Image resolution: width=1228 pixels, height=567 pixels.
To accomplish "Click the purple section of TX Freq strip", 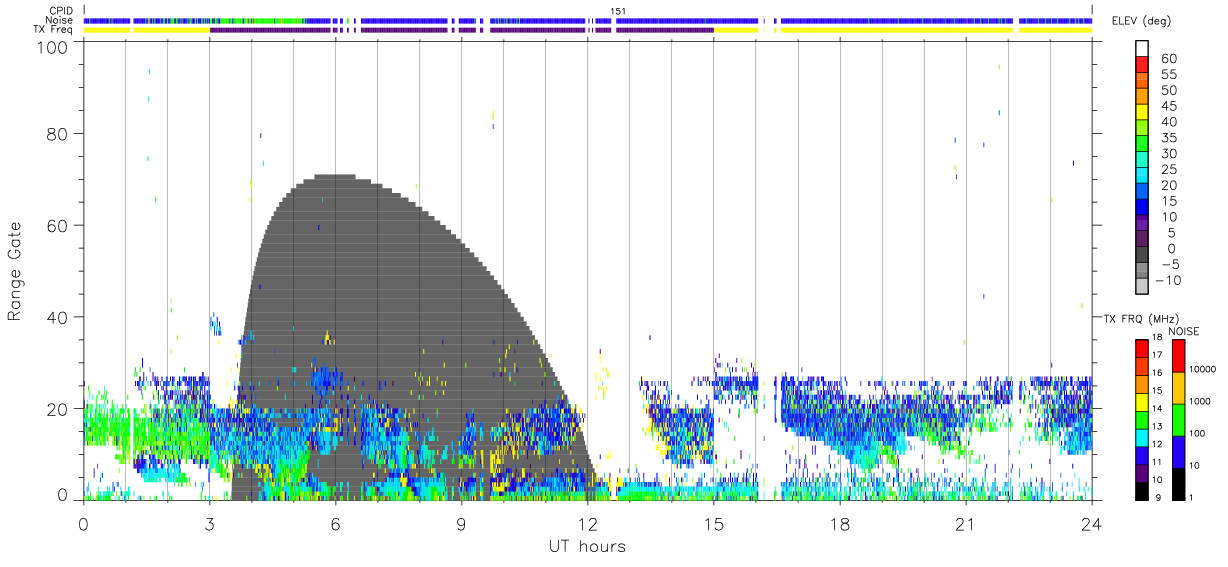I will coord(460,30).
